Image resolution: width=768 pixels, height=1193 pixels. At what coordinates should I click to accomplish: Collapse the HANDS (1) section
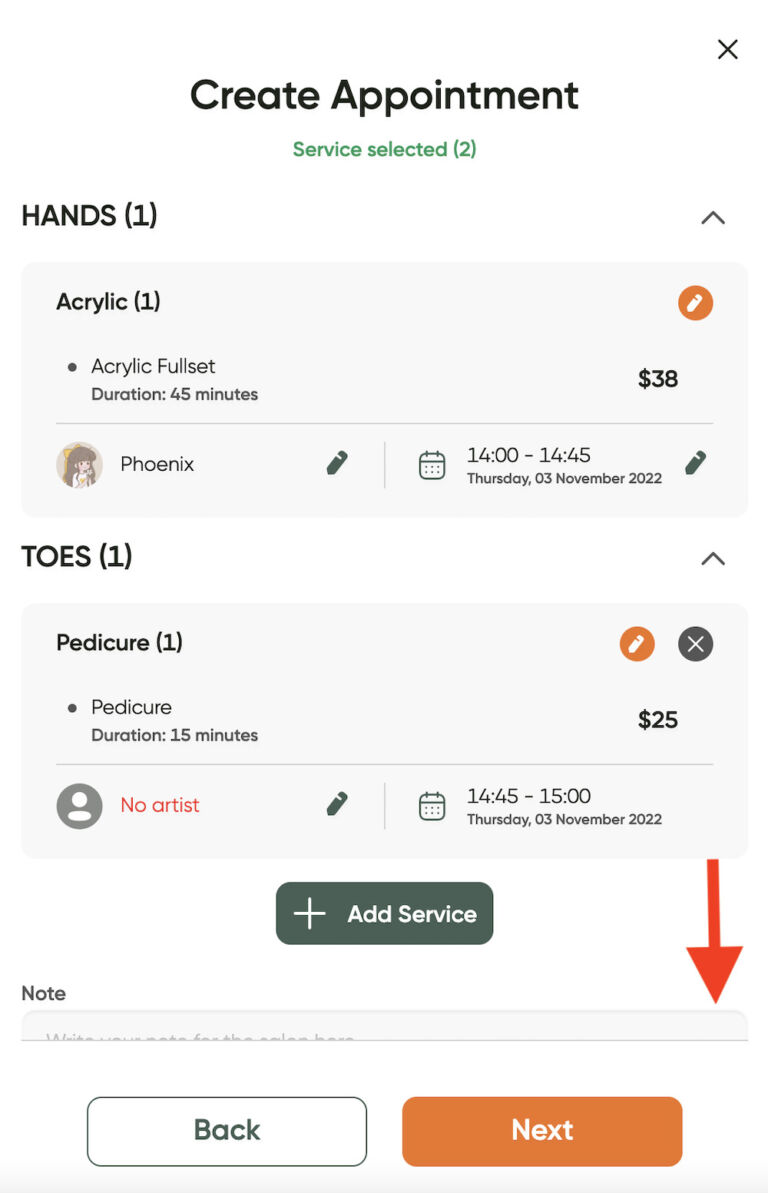pyautogui.click(x=712, y=218)
